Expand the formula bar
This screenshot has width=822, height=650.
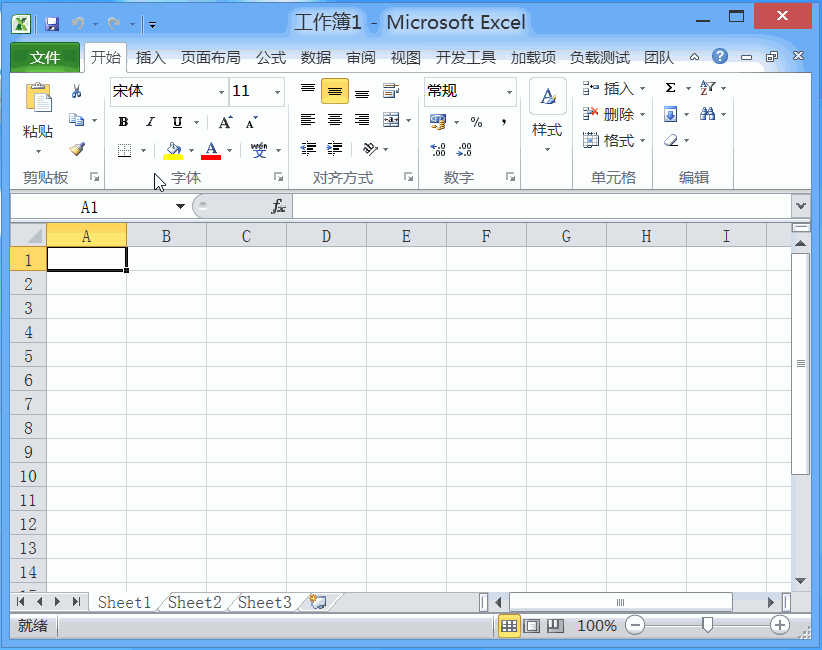(x=801, y=206)
